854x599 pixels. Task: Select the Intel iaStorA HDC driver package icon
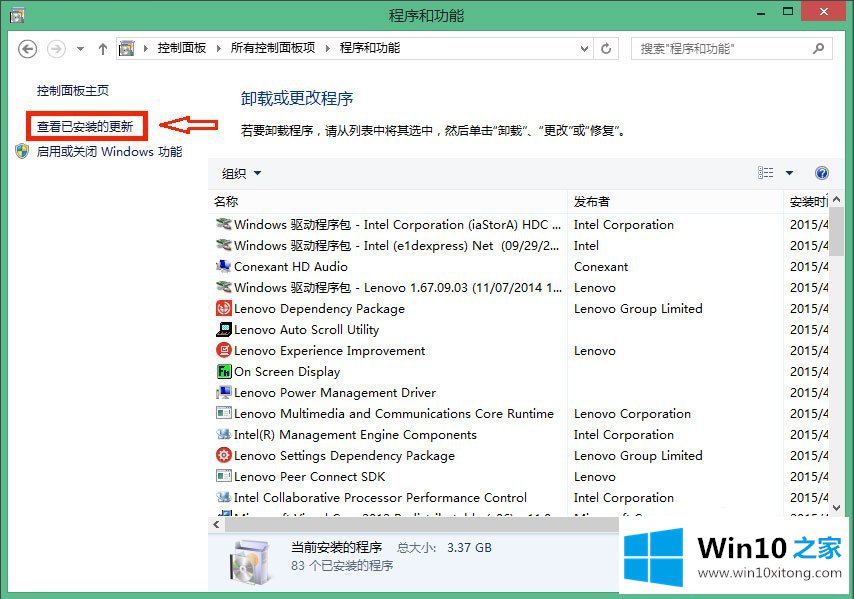coord(223,224)
